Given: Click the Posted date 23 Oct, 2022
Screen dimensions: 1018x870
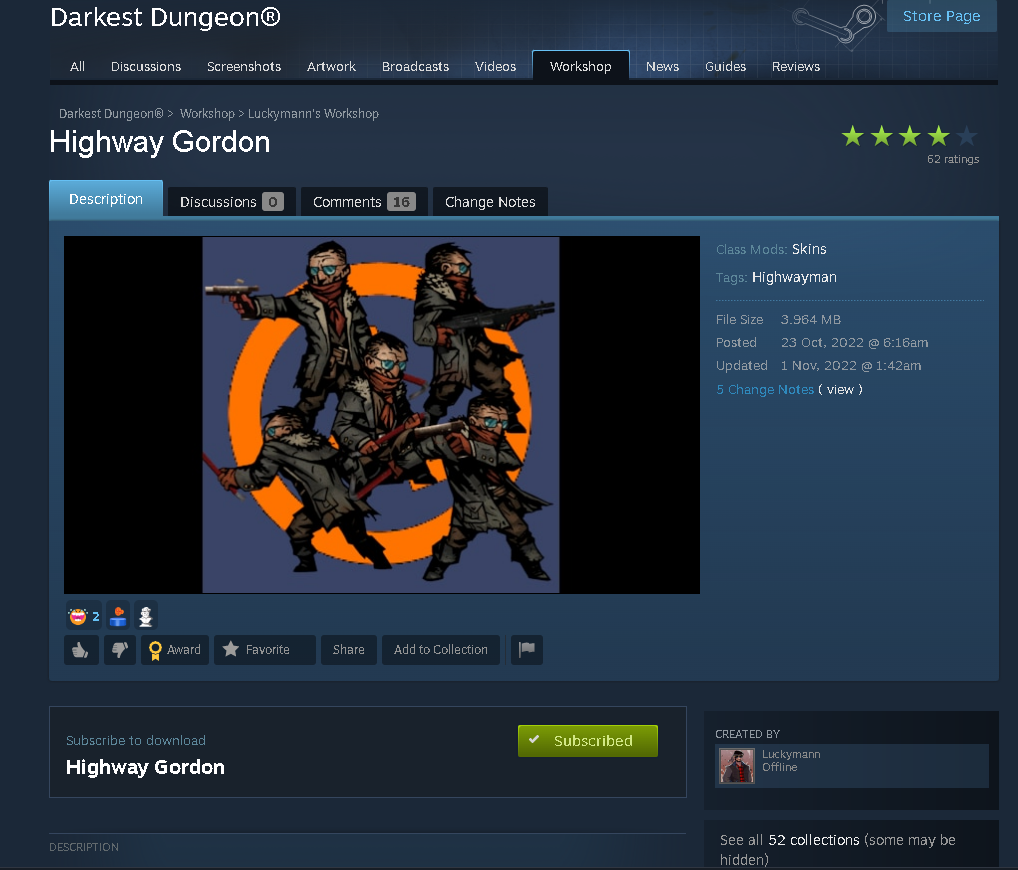Looking at the screenshot, I should [854, 342].
